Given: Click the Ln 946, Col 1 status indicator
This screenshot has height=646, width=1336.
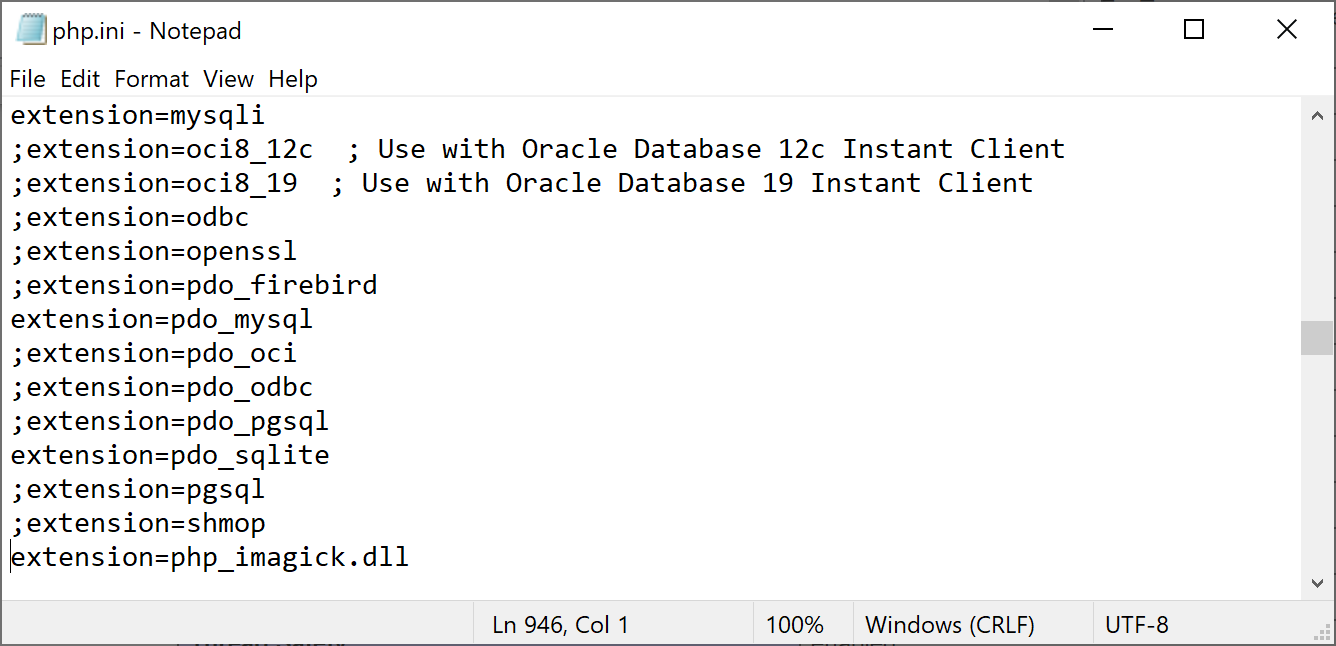Looking at the screenshot, I should 561,625.
